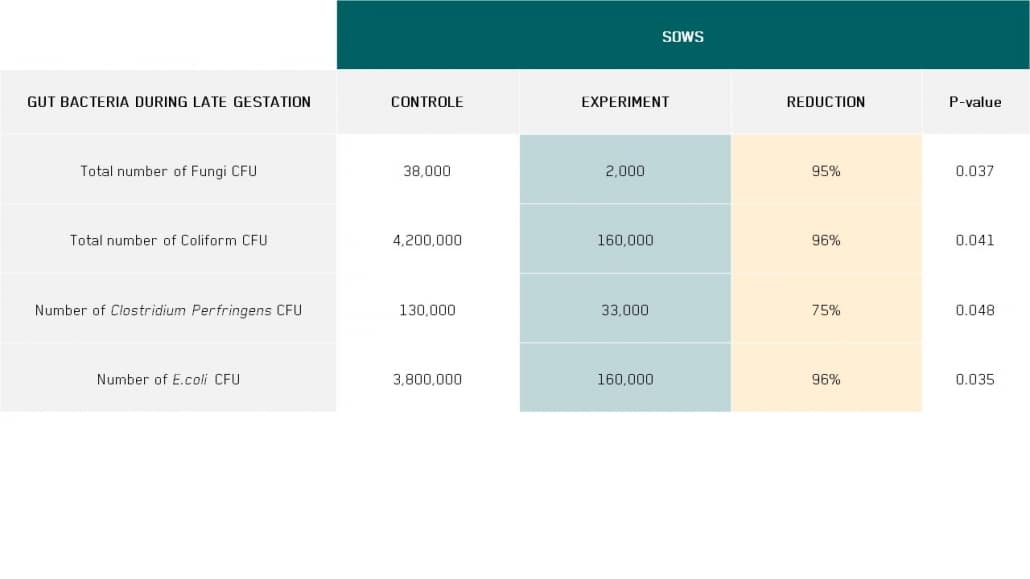Image resolution: width=1030 pixels, height=579 pixels.
Task: Select the 33,000 experiment value cell
Action: click(x=625, y=310)
